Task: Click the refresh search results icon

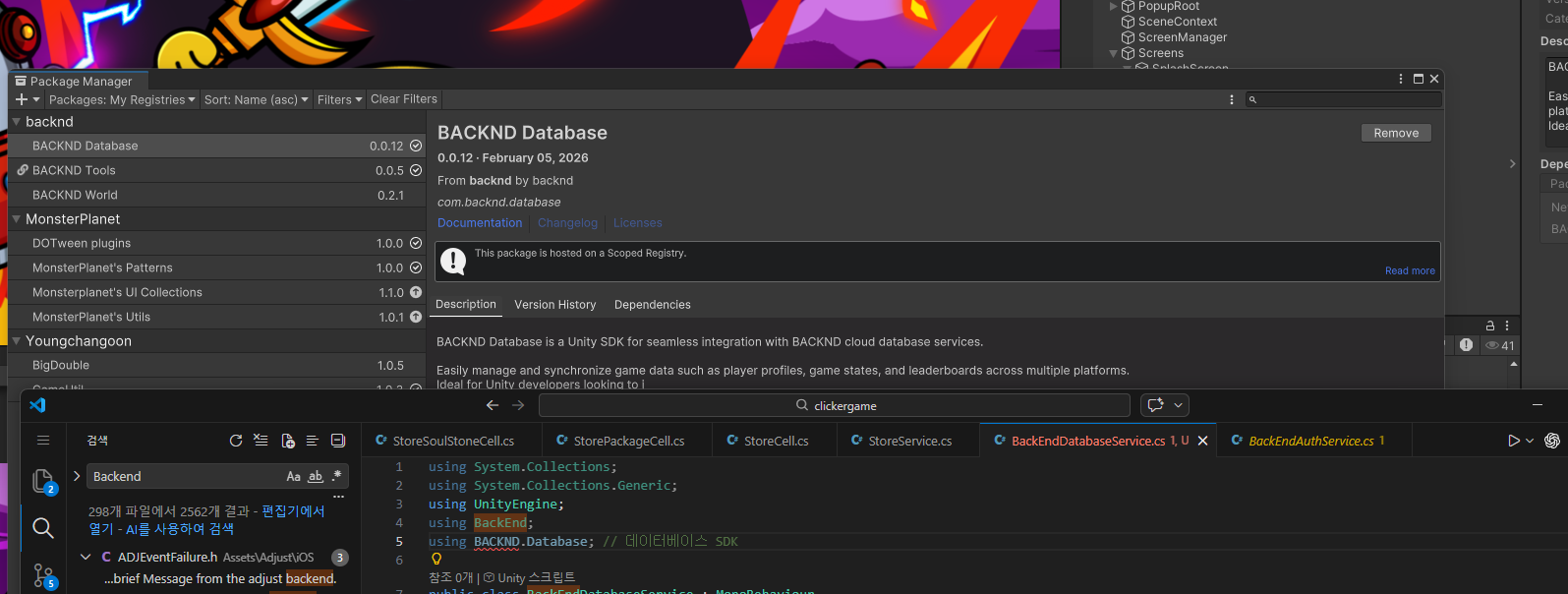Action: coord(236,441)
